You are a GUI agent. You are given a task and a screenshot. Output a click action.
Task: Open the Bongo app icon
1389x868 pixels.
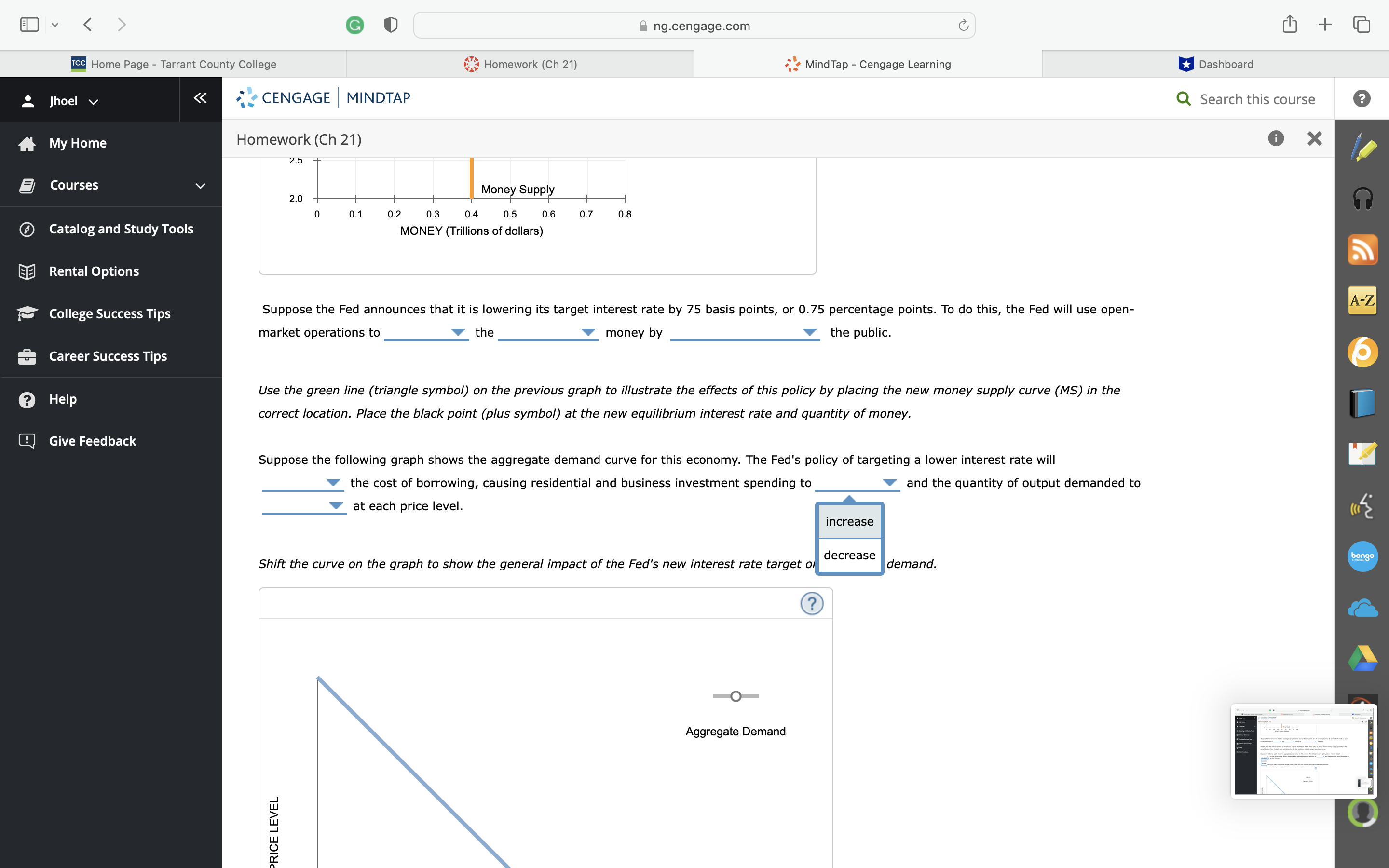click(x=1362, y=556)
